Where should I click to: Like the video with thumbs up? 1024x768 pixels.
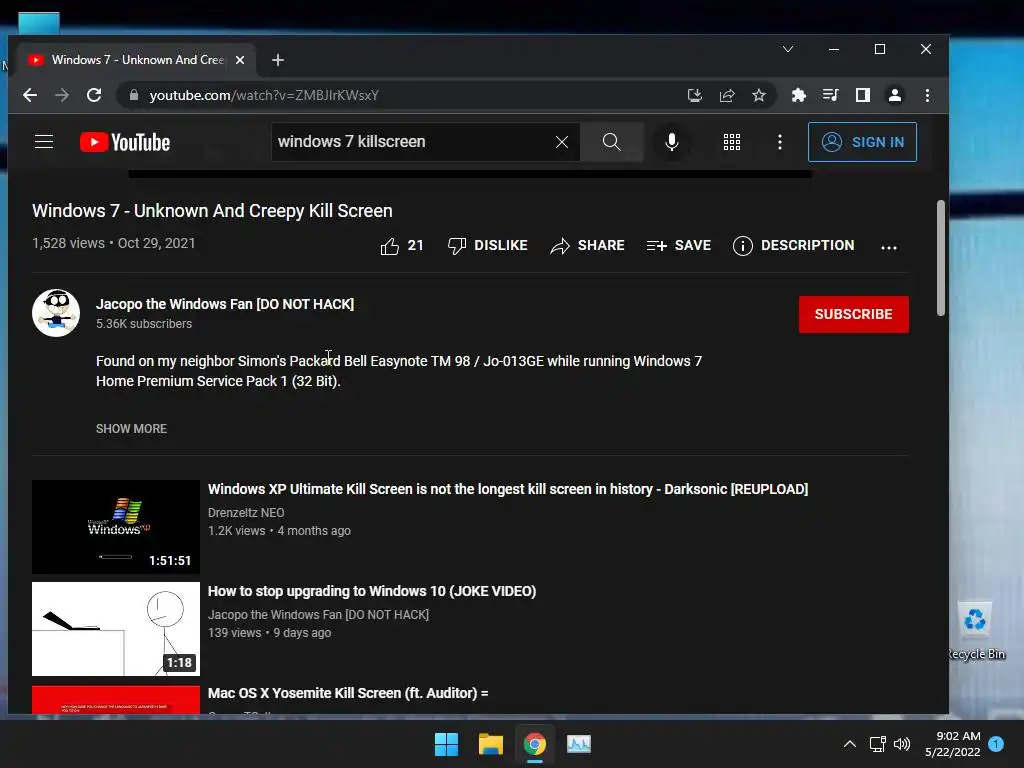(402, 246)
